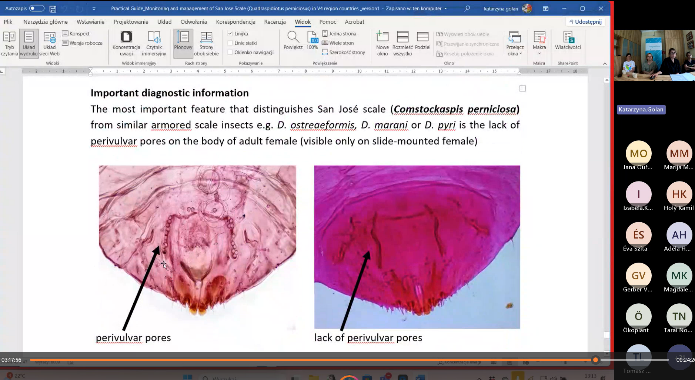Select participant avatar GV
The height and width of the screenshot is (380, 695).
click(639, 275)
